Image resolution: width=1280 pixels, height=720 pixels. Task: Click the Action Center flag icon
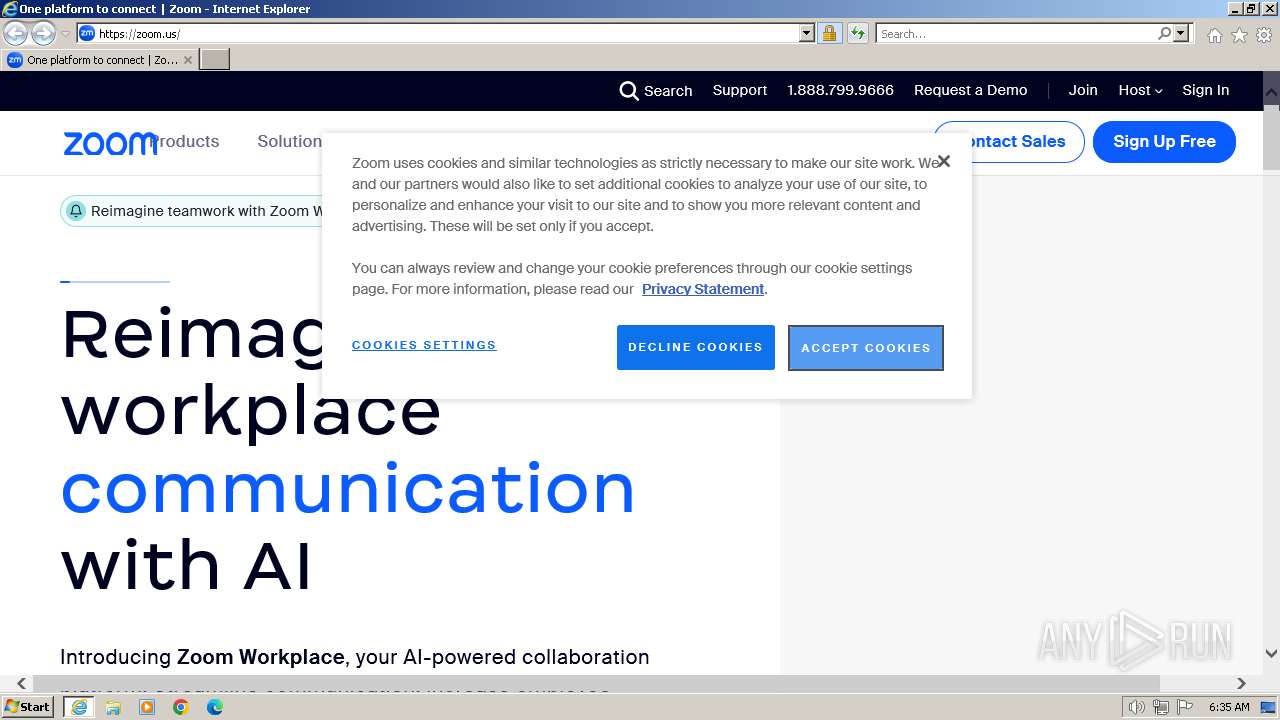pos(1185,707)
